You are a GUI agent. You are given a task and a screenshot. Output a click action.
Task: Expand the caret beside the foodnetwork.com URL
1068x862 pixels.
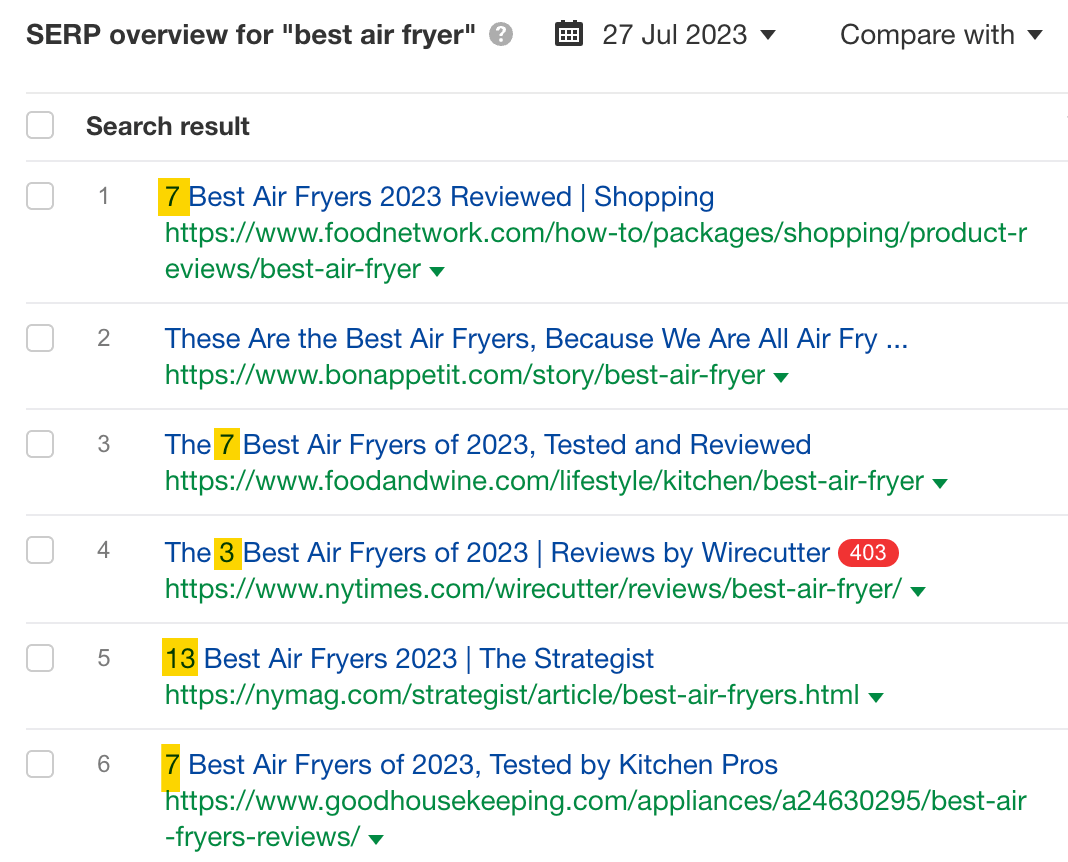pos(437,270)
